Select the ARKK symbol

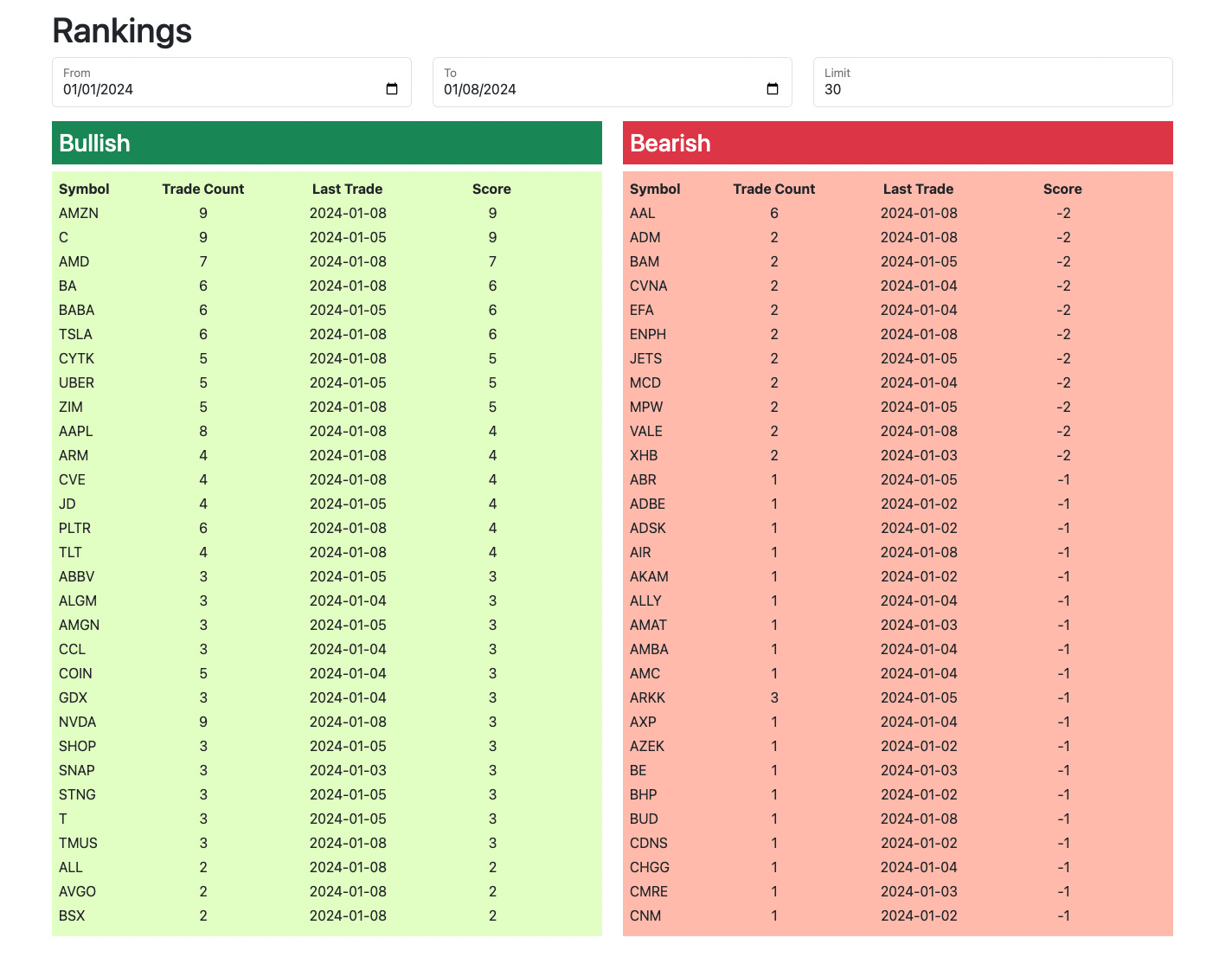coord(648,697)
